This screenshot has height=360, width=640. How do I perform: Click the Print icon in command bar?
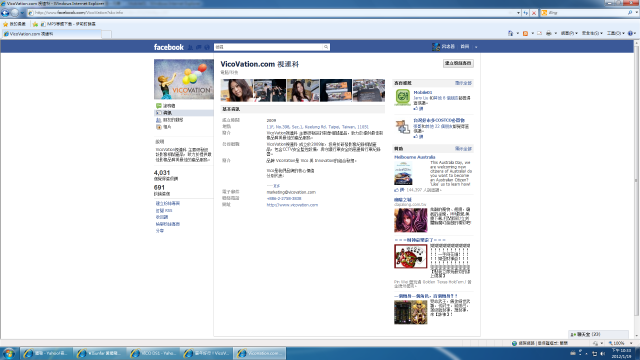tap(549, 33)
